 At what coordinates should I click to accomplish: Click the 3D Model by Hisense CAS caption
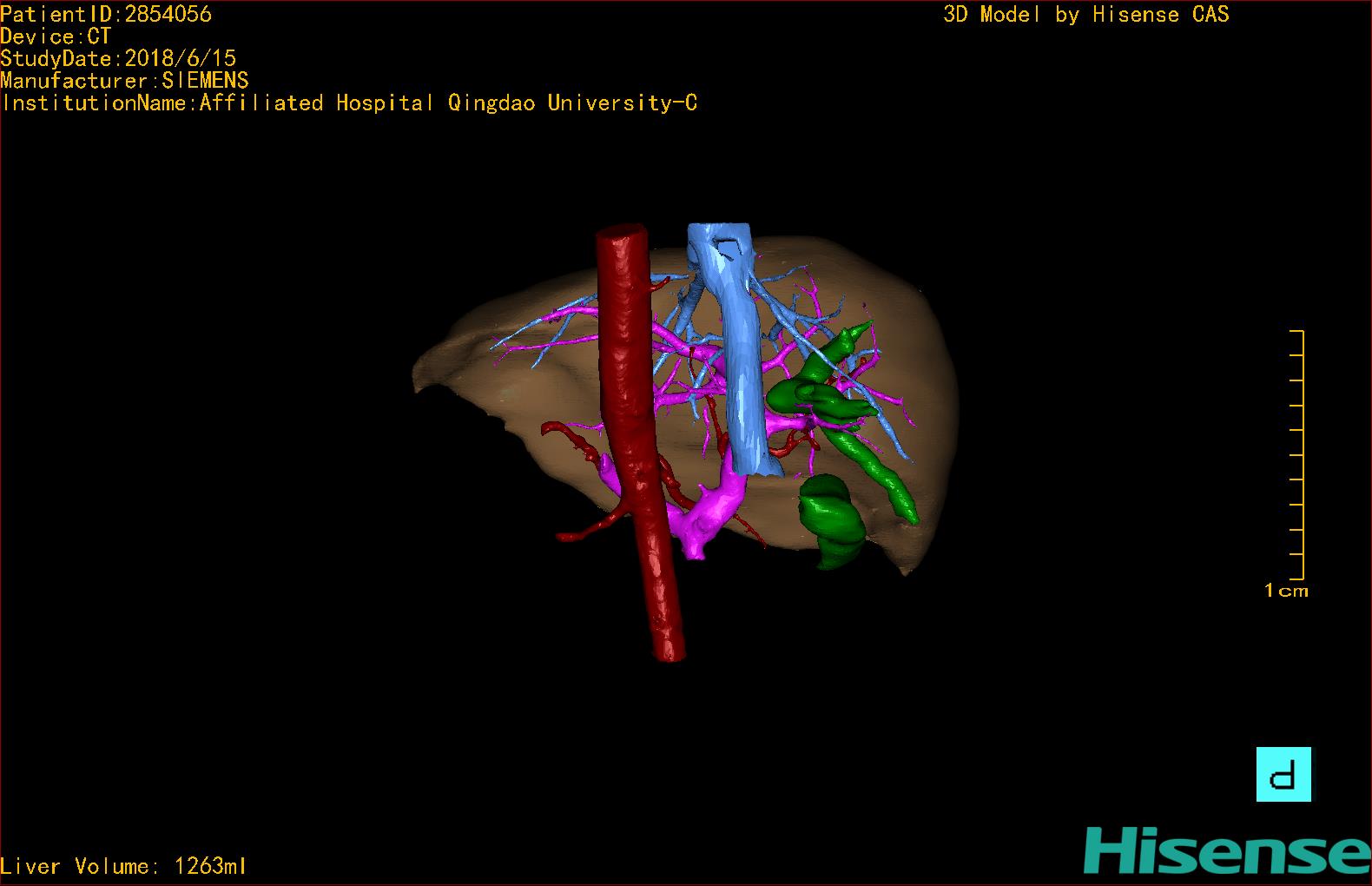tap(1086, 15)
